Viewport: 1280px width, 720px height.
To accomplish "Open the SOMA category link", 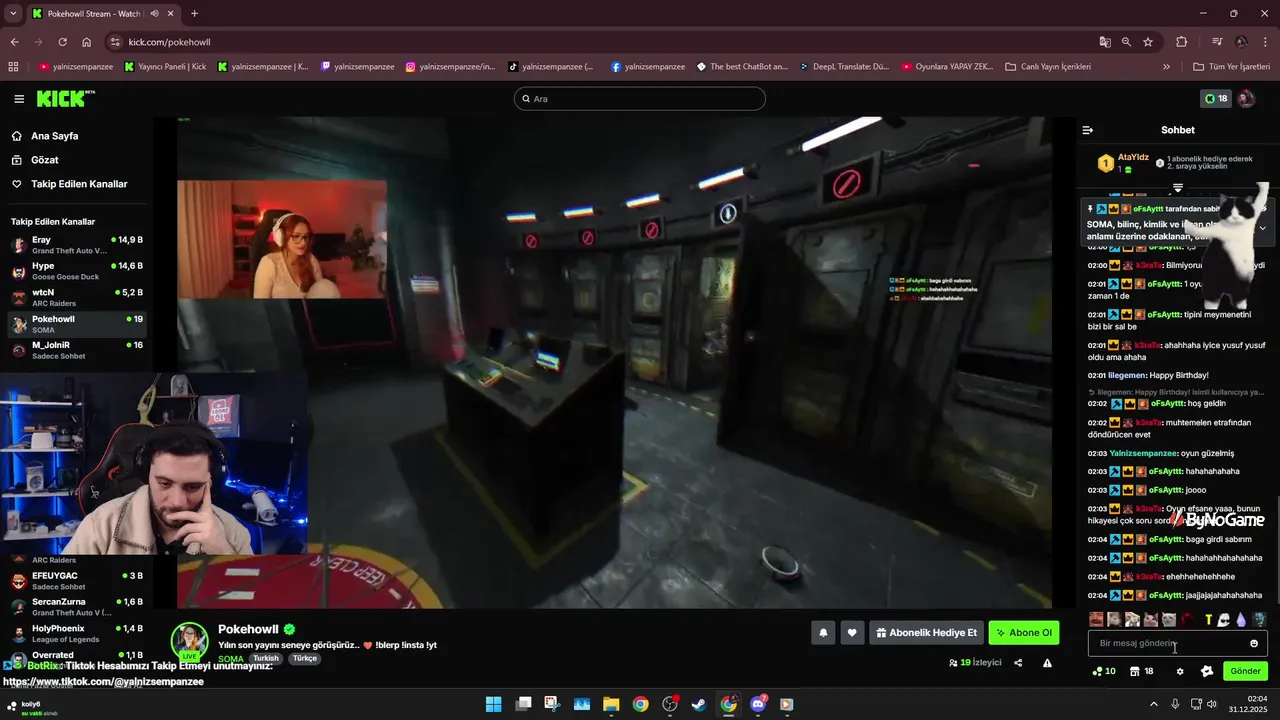I will click(231, 659).
